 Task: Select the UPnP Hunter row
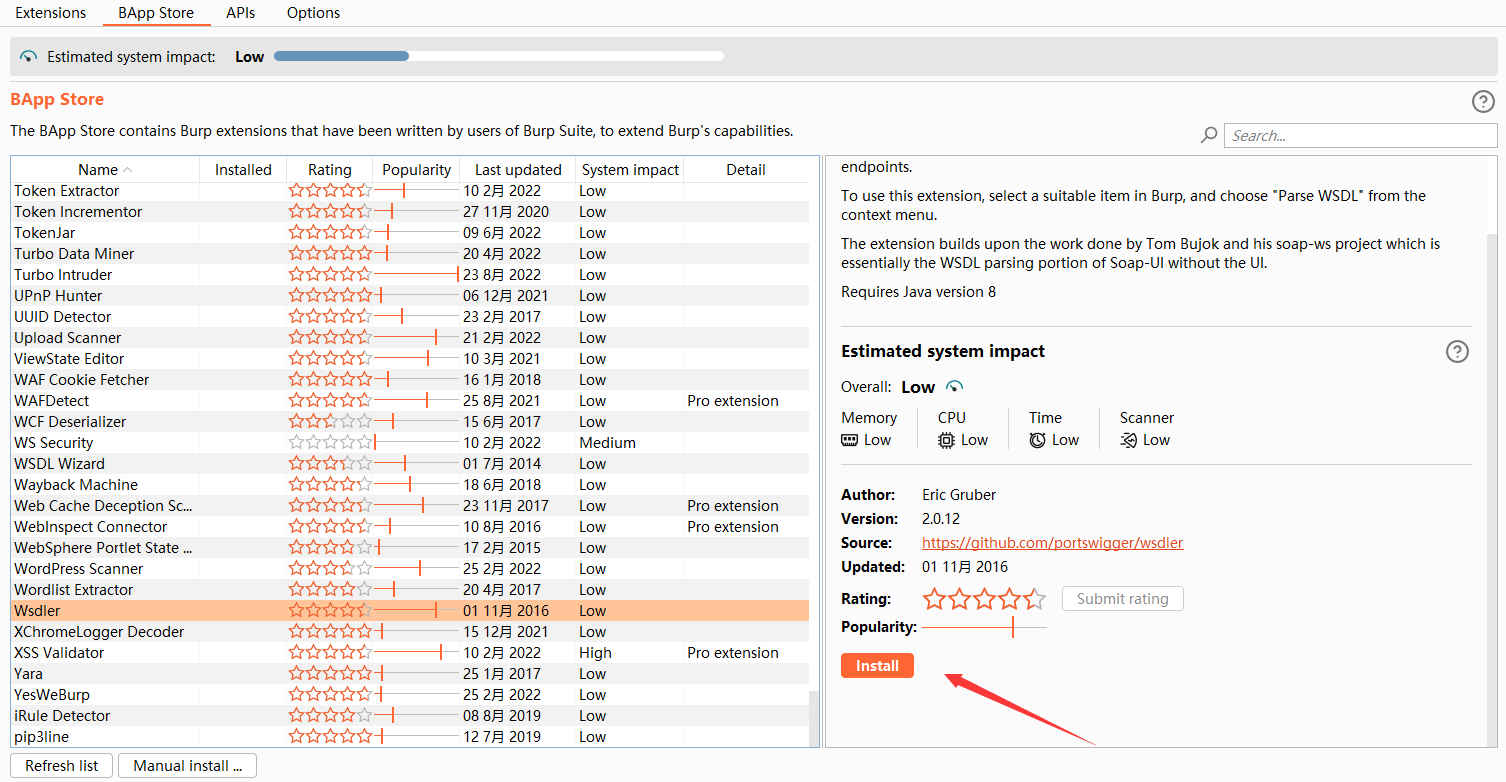click(x=410, y=295)
